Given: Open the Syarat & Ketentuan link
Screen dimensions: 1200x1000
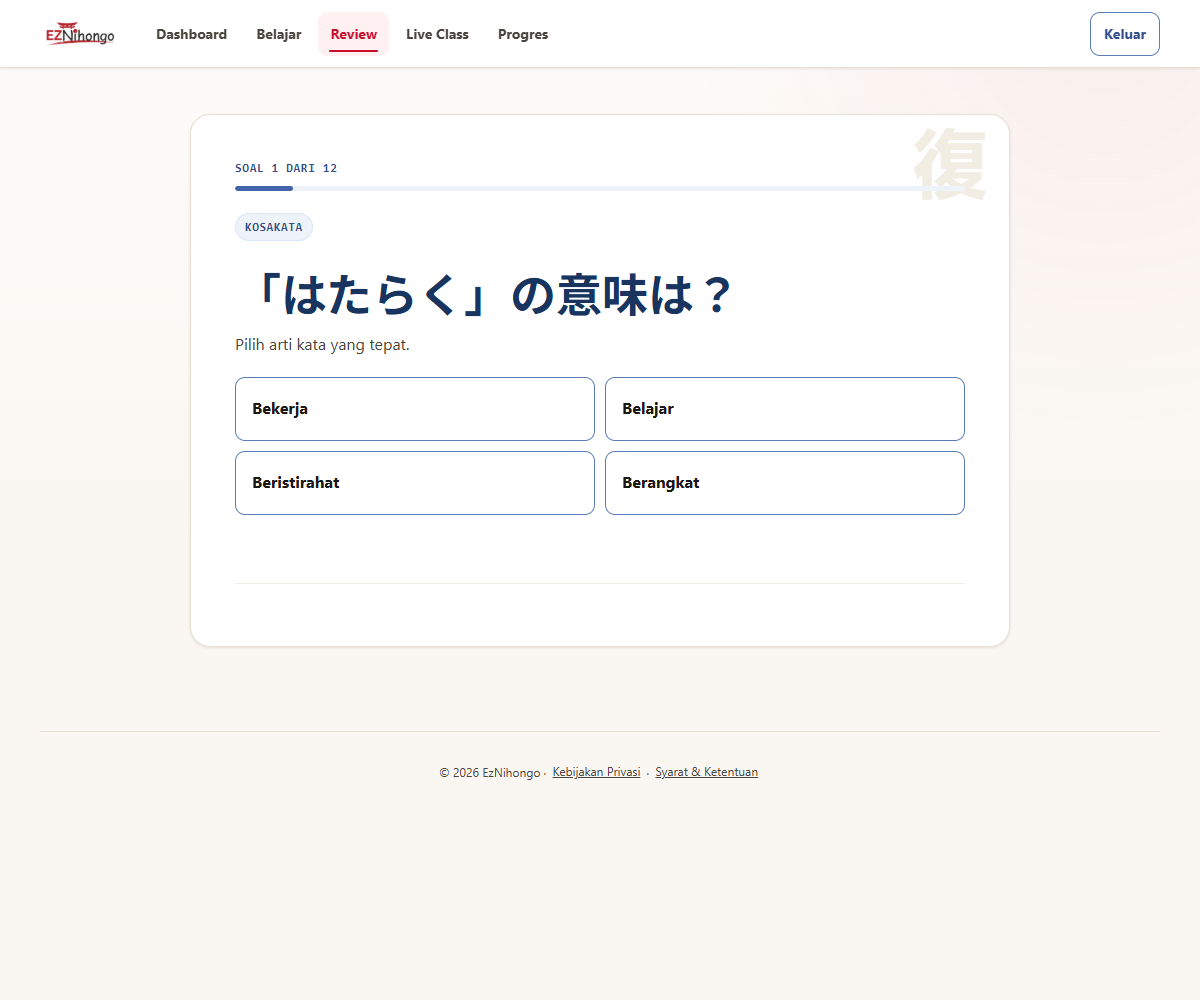Looking at the screenshot, I should (706, 772).
